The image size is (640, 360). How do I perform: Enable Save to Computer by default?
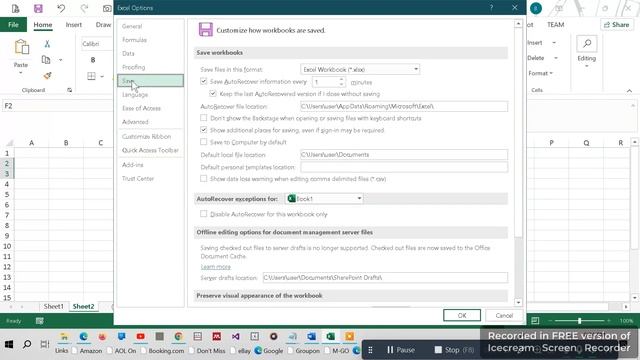pyautogui.click(x=204, y=142)
